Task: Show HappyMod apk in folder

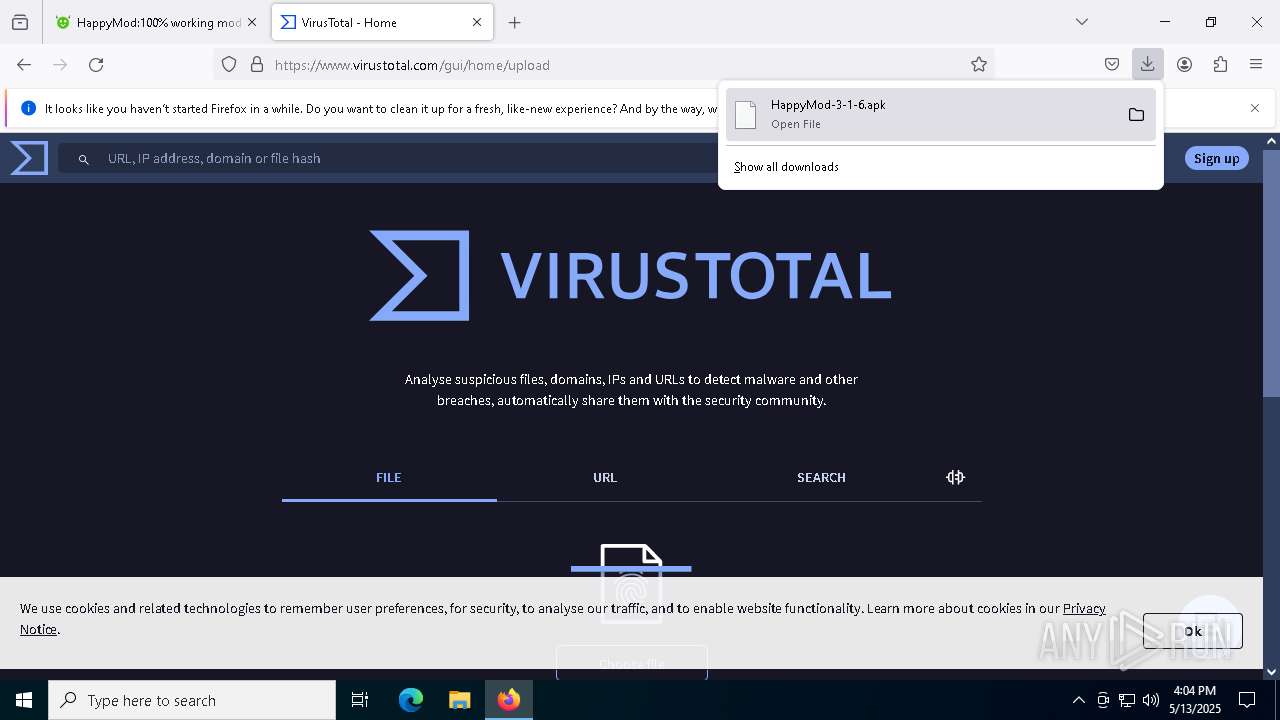Action: pyautogui.click(x=1136, y=114)
